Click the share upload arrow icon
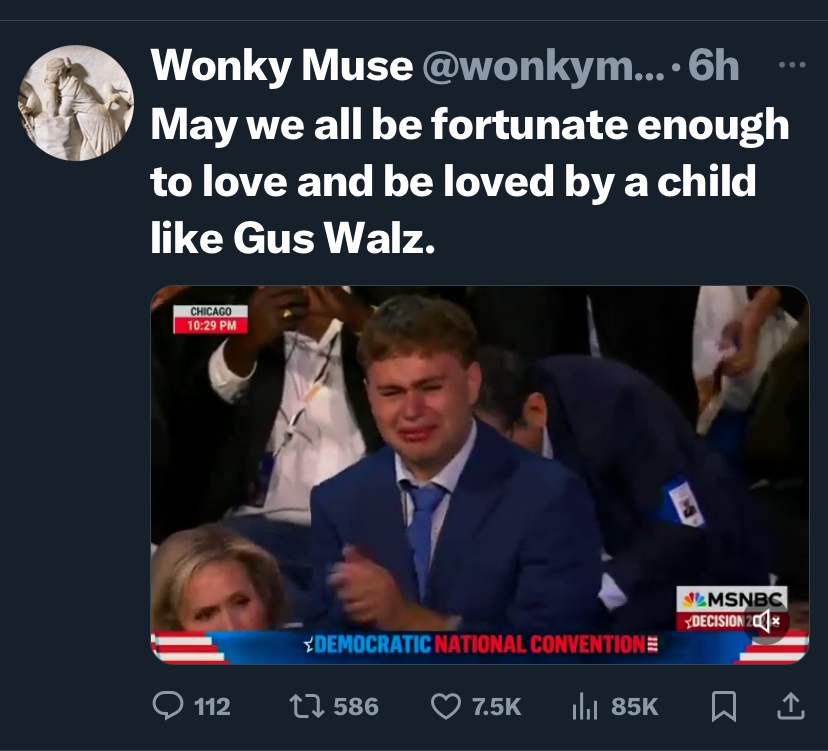Image resolution: width=828 pixels, height=751 pixels. click(790, 706)
